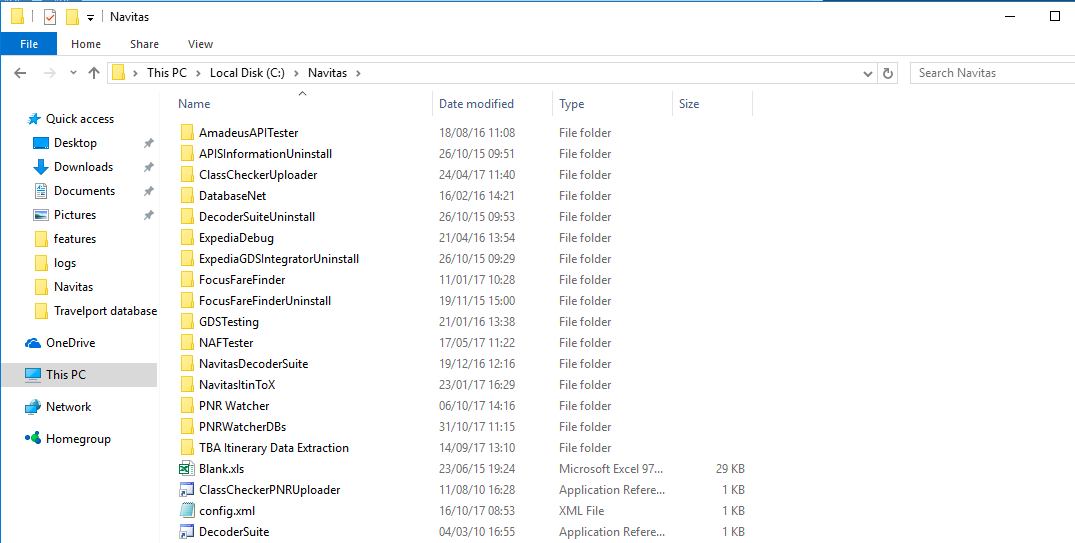The width and height of the screenshot is (1075, 543).
Task: Click the ClassCheckerPNRUploader application reference icon
Action: (186, 490)
